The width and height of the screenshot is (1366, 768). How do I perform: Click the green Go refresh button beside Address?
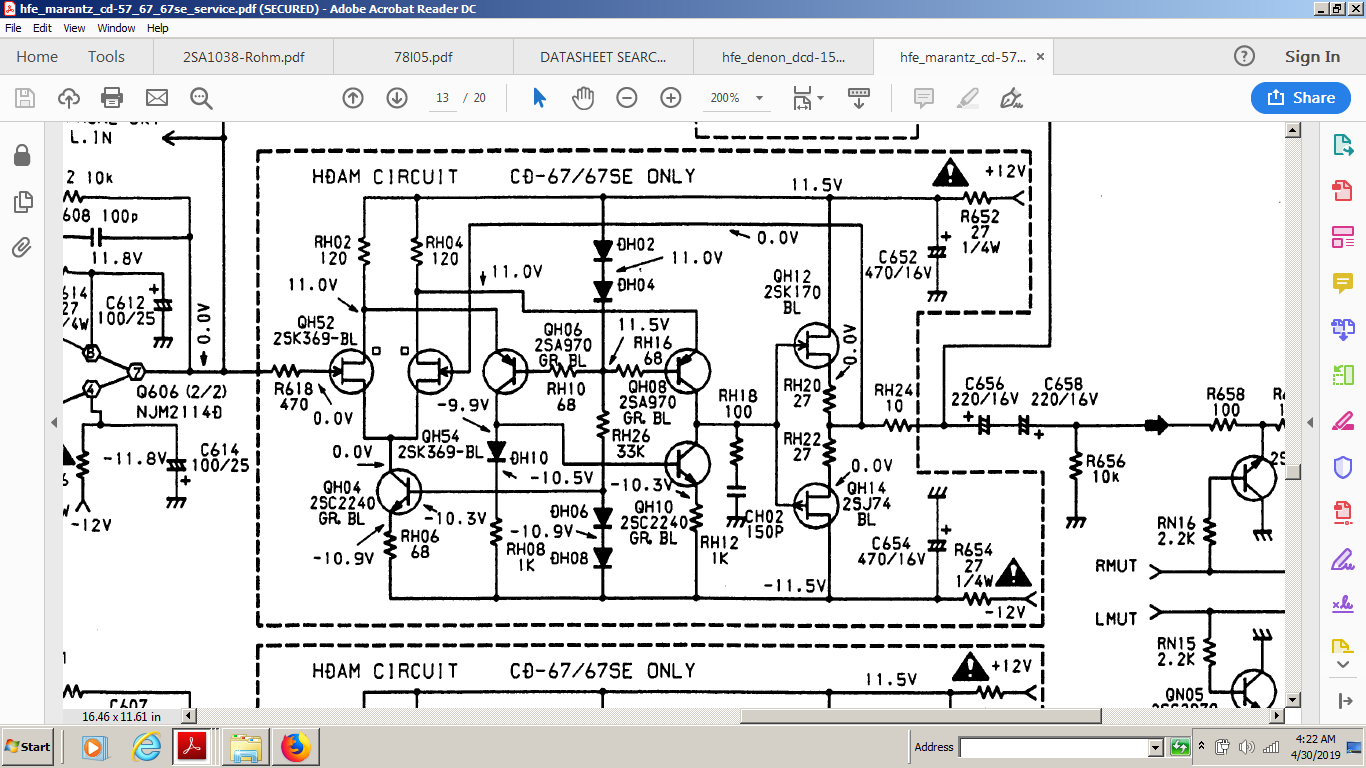[x=1180, y=747]
